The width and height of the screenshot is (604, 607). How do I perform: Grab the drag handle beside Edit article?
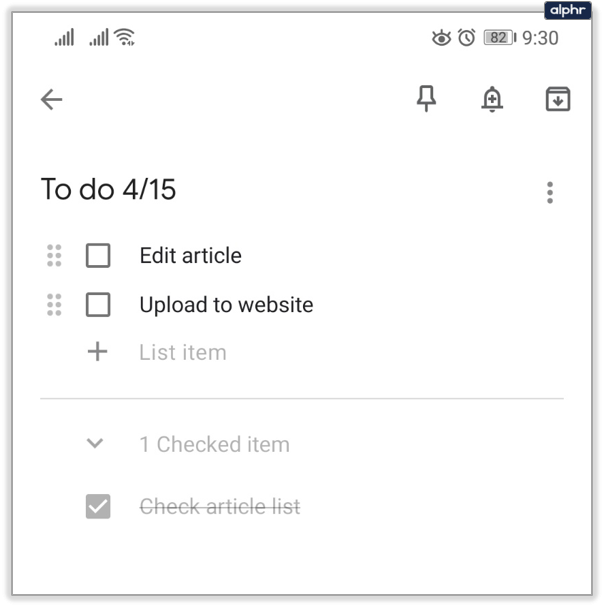click(55, 256)
